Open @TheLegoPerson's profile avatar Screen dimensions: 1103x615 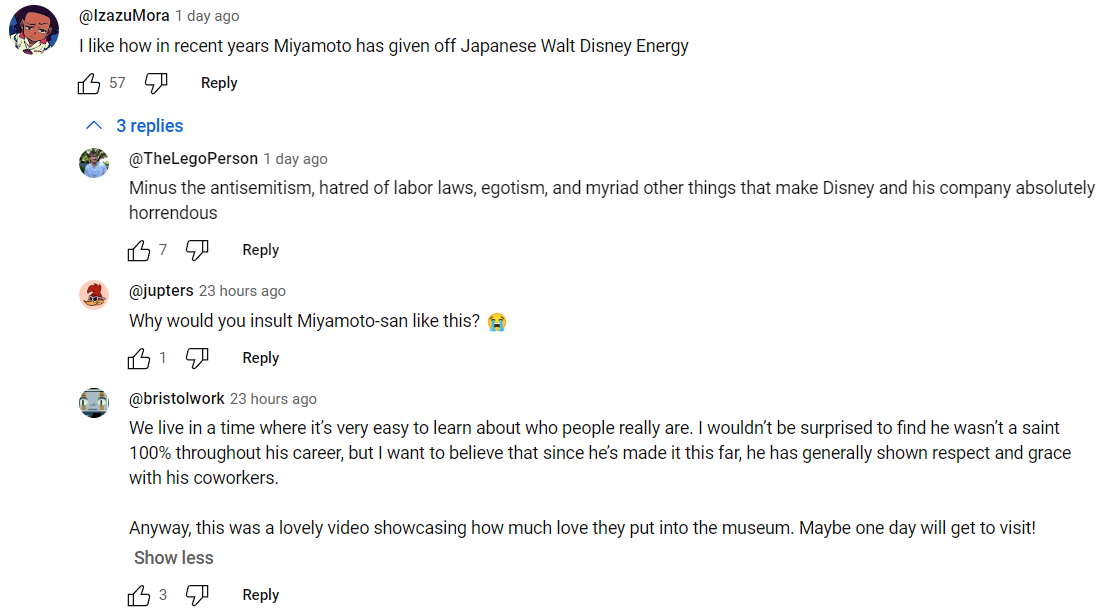point(94,163)
